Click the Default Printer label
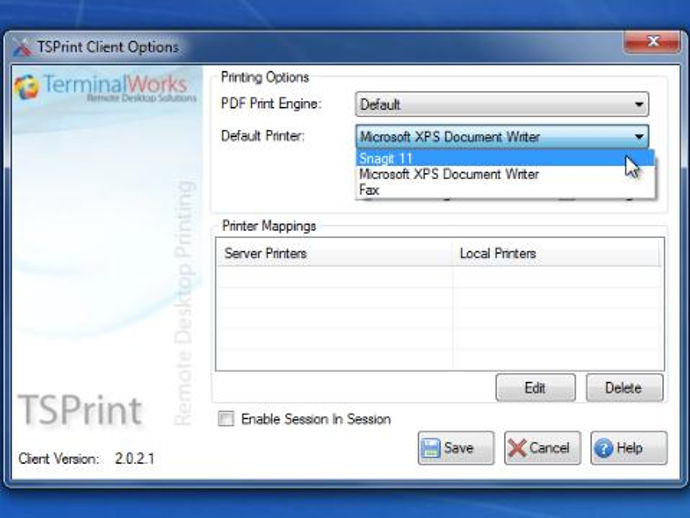Viewport: 690px width, 518px height. point(263,136)
